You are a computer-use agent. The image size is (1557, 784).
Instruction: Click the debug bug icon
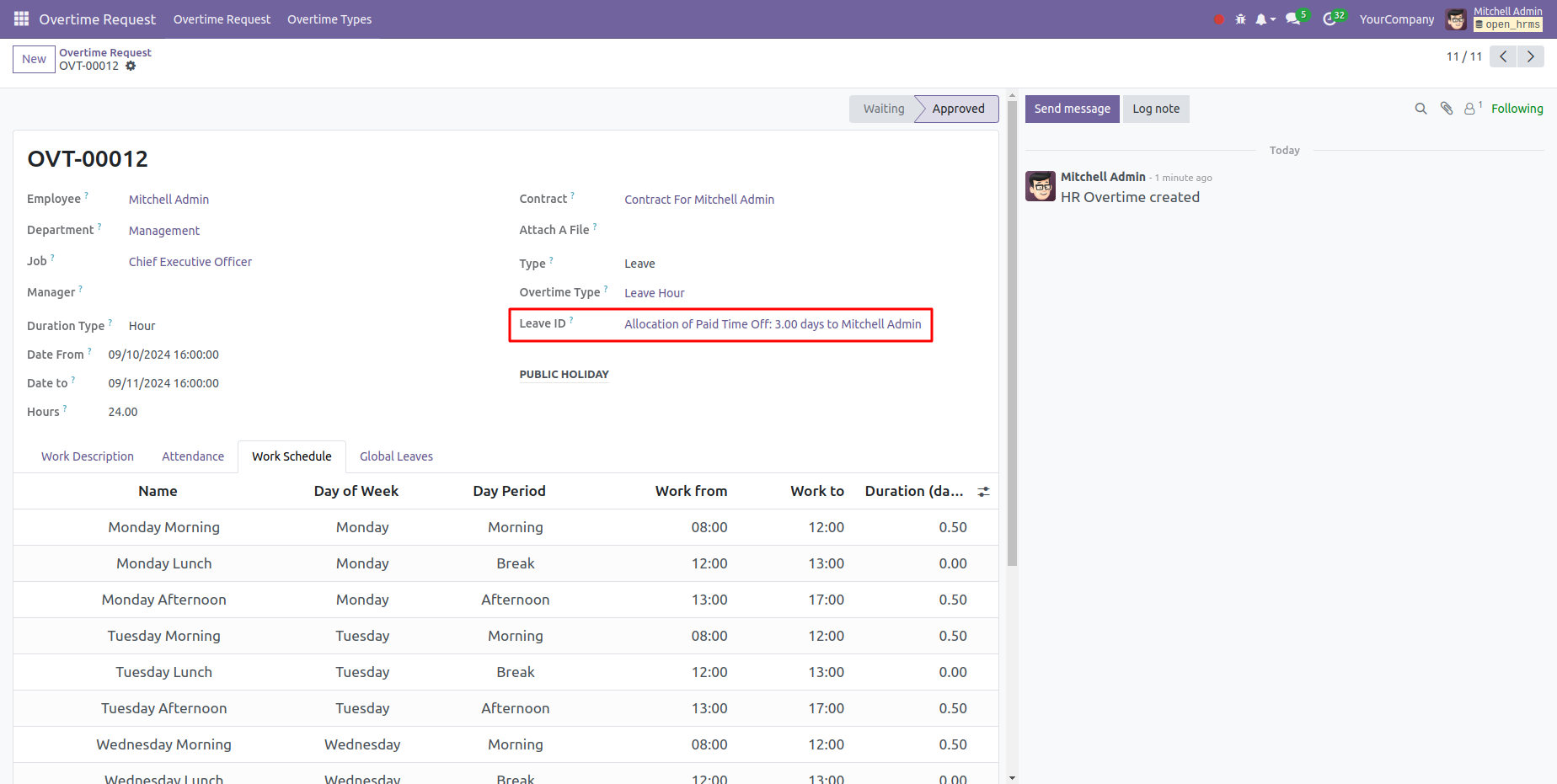(1240, 19)
